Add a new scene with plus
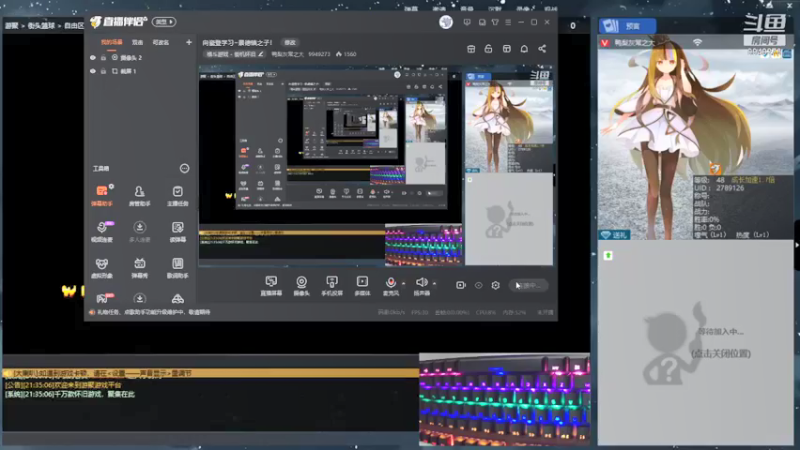Viewport: 800px width, 450px height. click(189, 42)
